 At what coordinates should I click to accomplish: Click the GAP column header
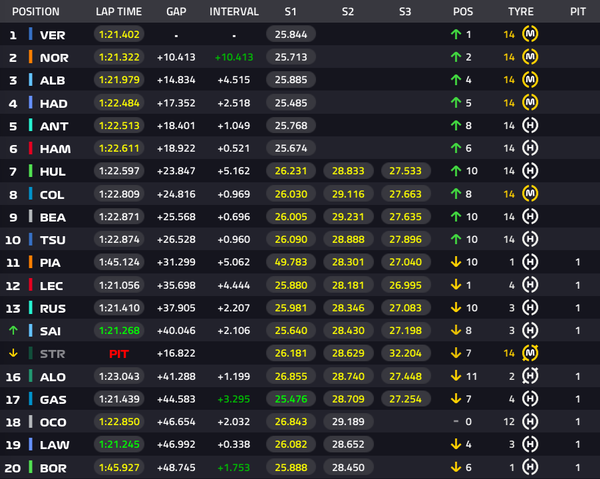point(176,11)
